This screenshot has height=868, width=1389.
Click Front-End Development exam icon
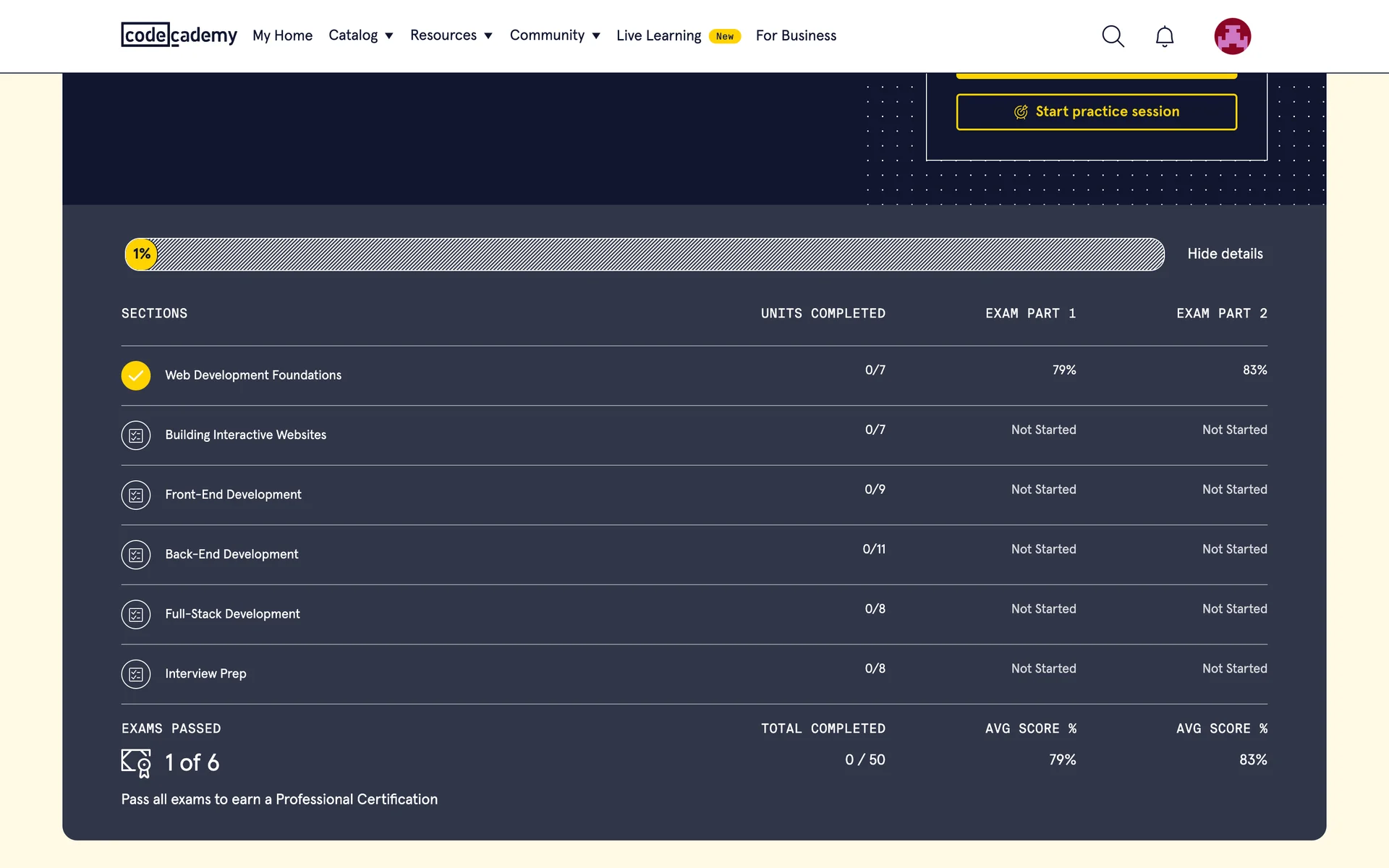136,495
